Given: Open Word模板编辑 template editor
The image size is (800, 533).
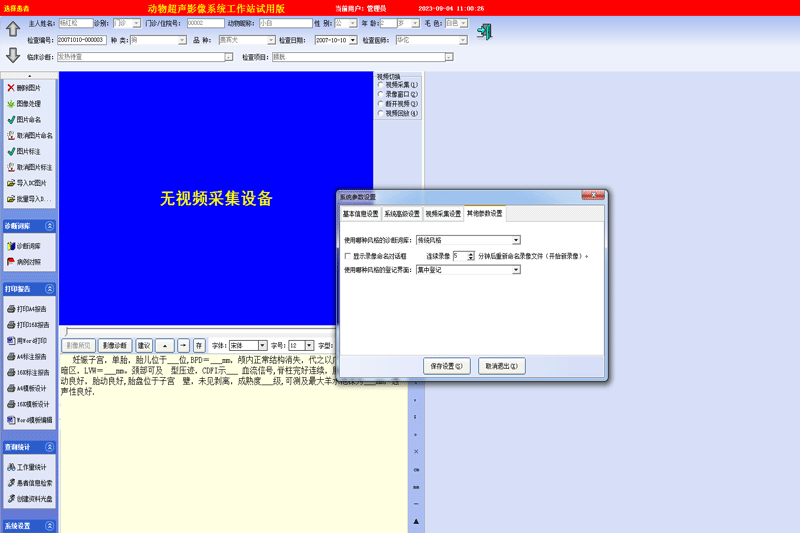Looking at the screenshot, I should tap(30, 420).
